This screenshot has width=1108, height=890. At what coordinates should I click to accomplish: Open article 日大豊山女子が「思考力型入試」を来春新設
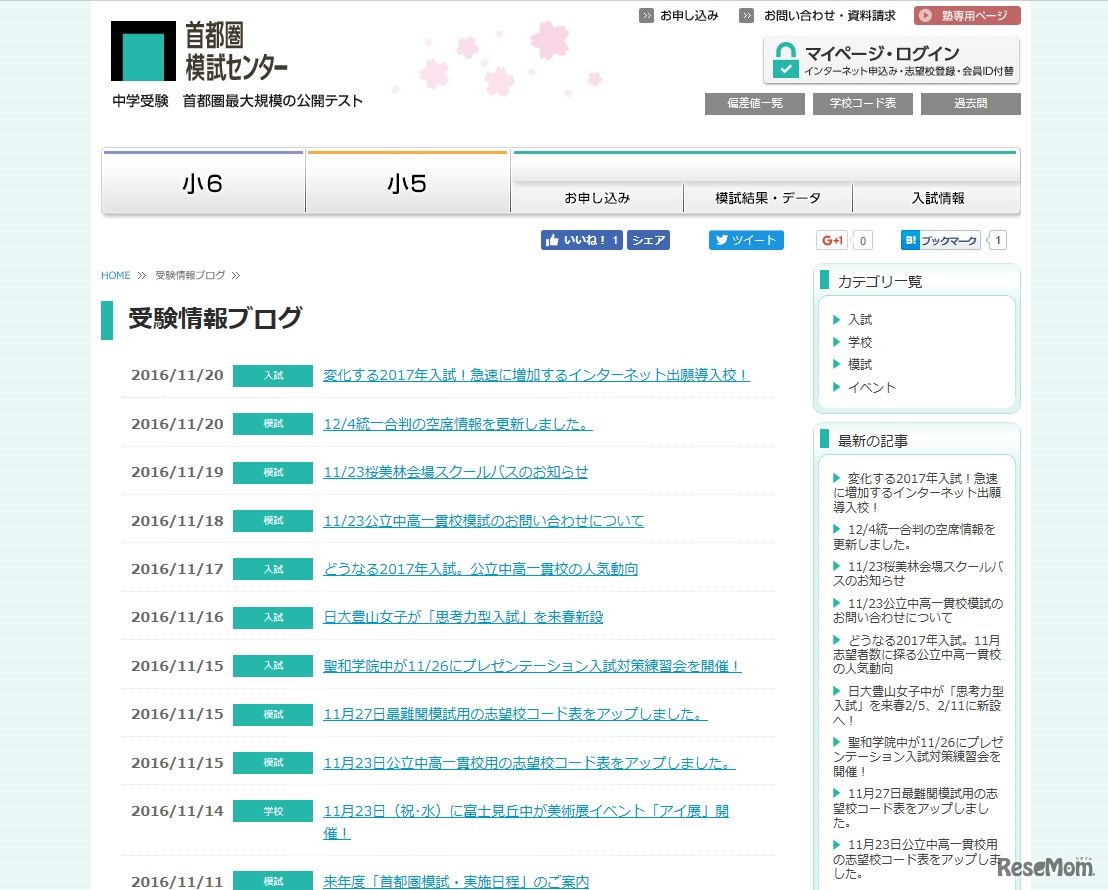point(463,617)
